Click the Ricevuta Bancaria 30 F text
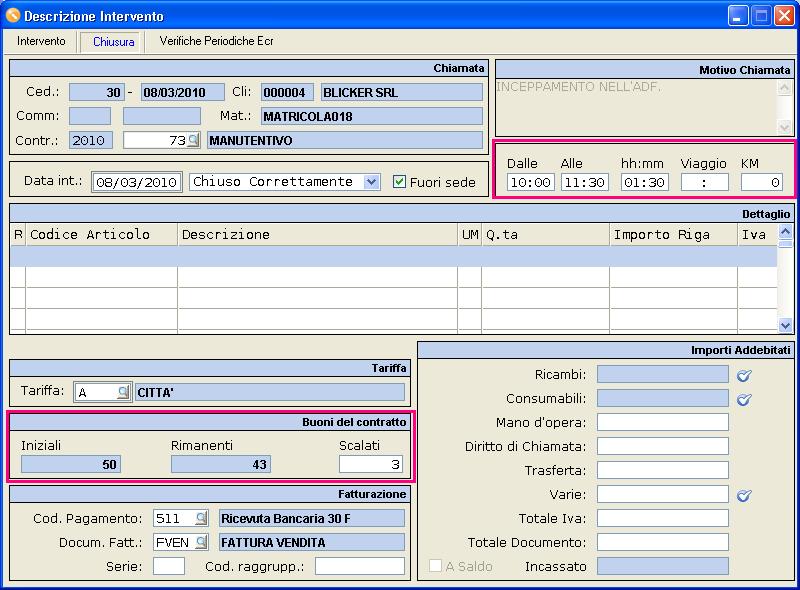 click(312, 518)
